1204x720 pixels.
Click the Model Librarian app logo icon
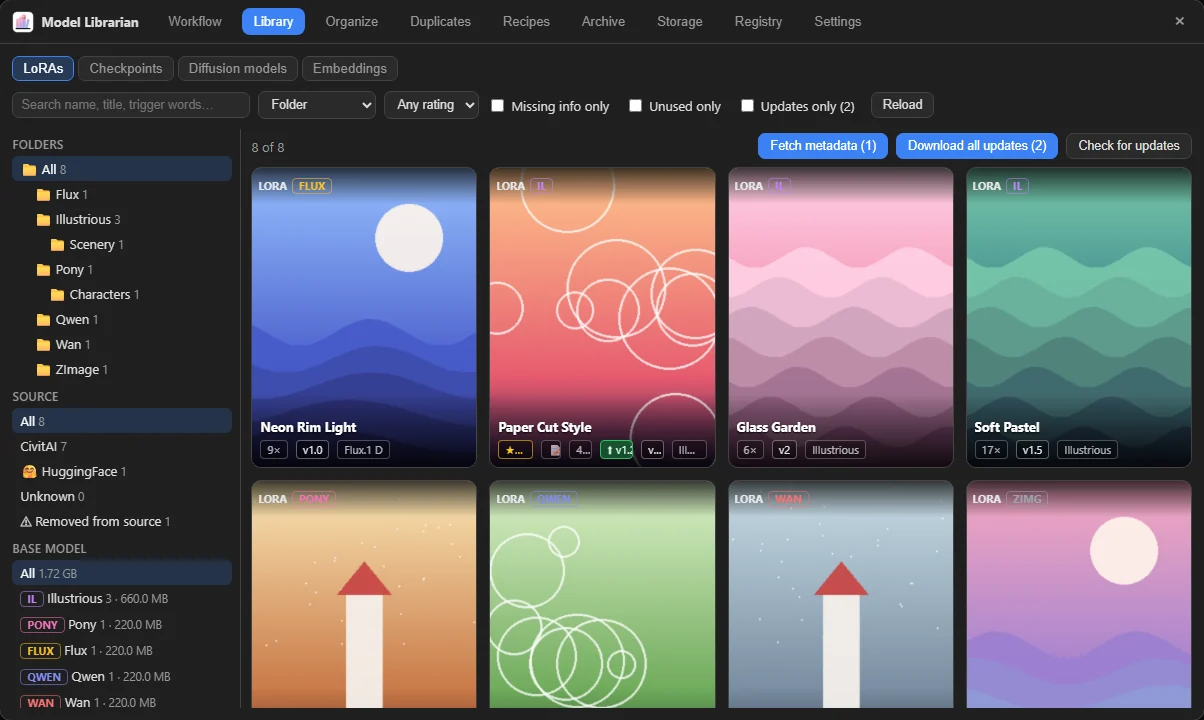(x=23, y=21)
